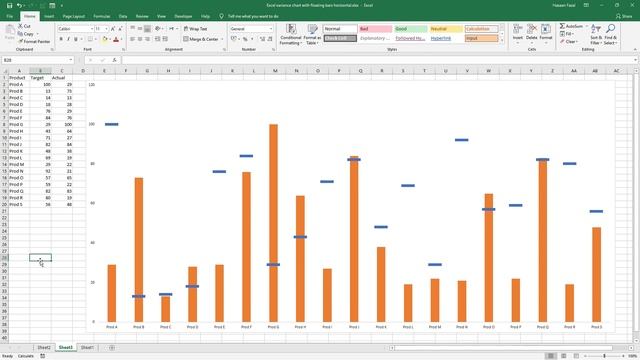Click the Insert Function fx icon
This screenshot has height=360, width=640.
tap(114, 60)
